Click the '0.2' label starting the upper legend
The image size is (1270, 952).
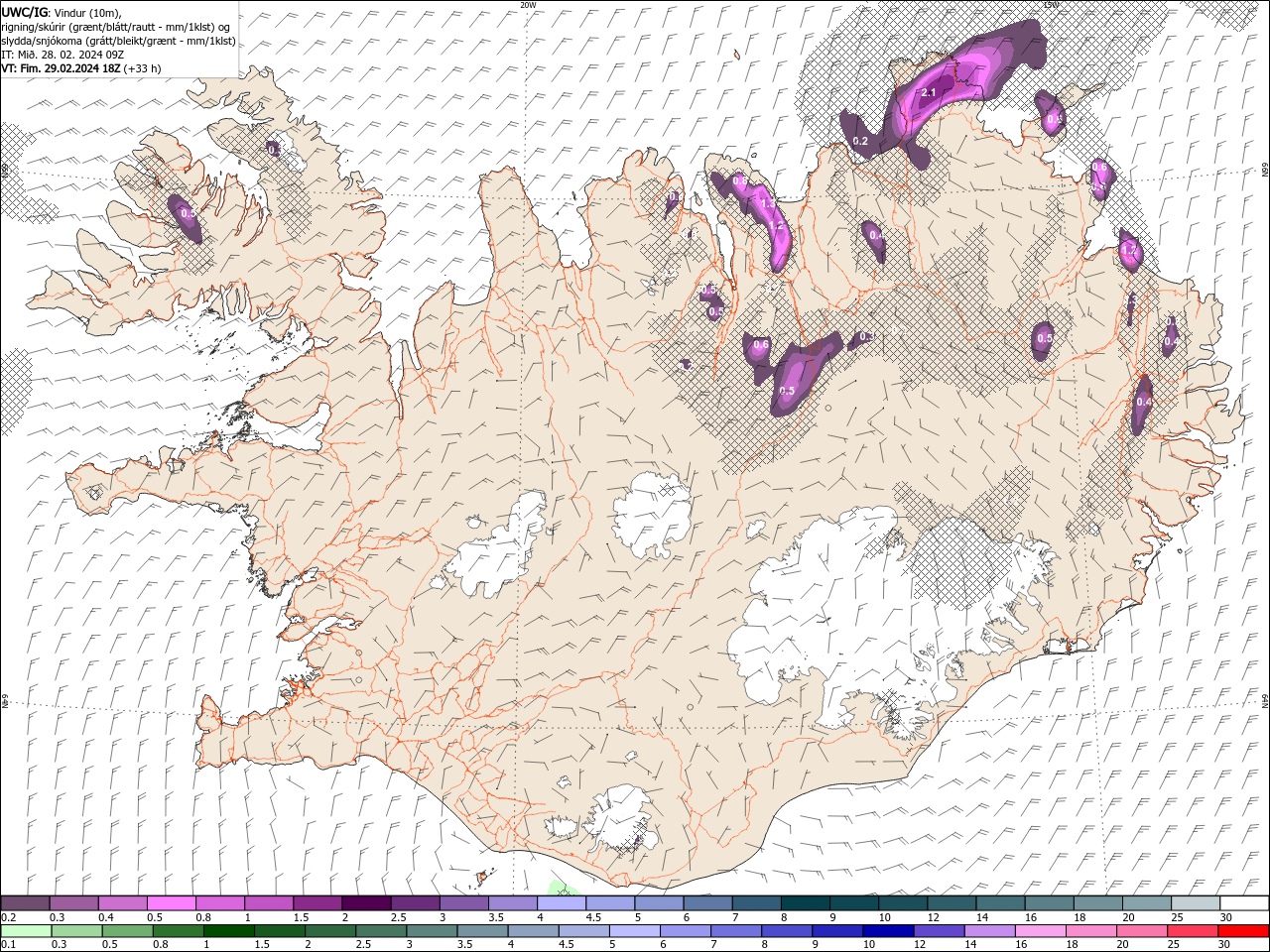point(7,917)
